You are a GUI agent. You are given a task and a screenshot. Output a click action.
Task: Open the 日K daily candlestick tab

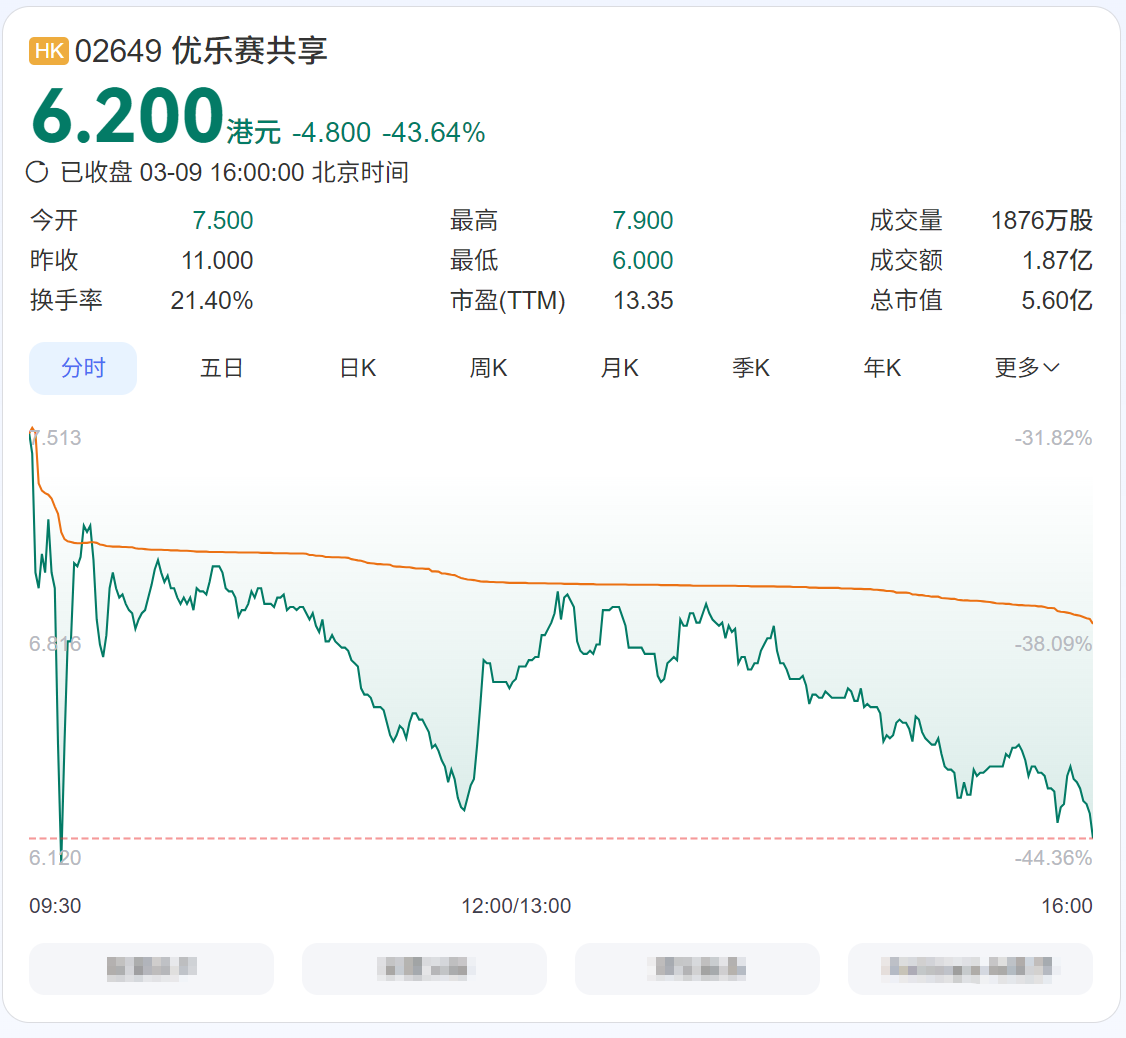pos(358,368)
